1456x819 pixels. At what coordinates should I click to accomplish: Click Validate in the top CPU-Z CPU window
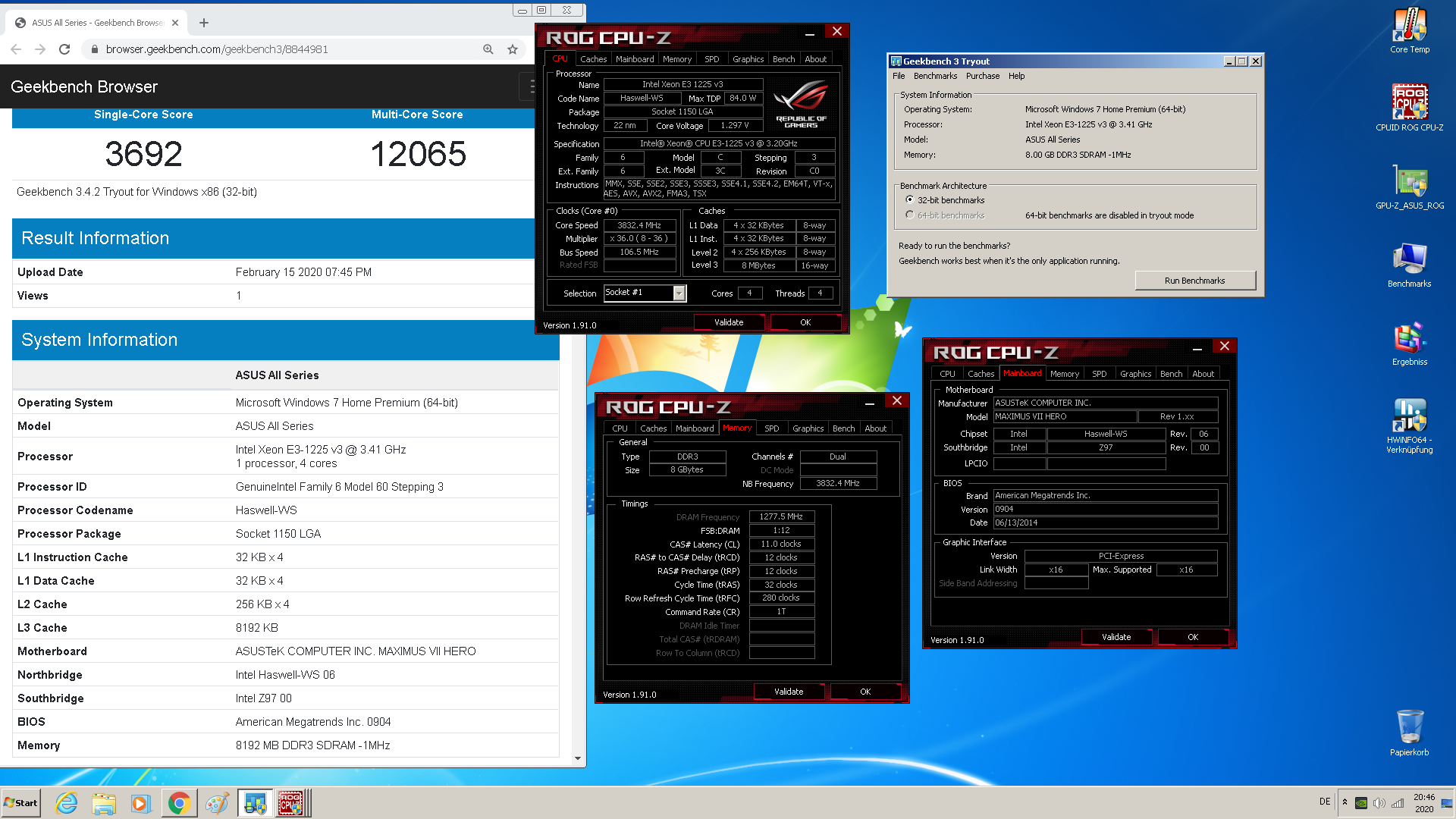point(729,322)
